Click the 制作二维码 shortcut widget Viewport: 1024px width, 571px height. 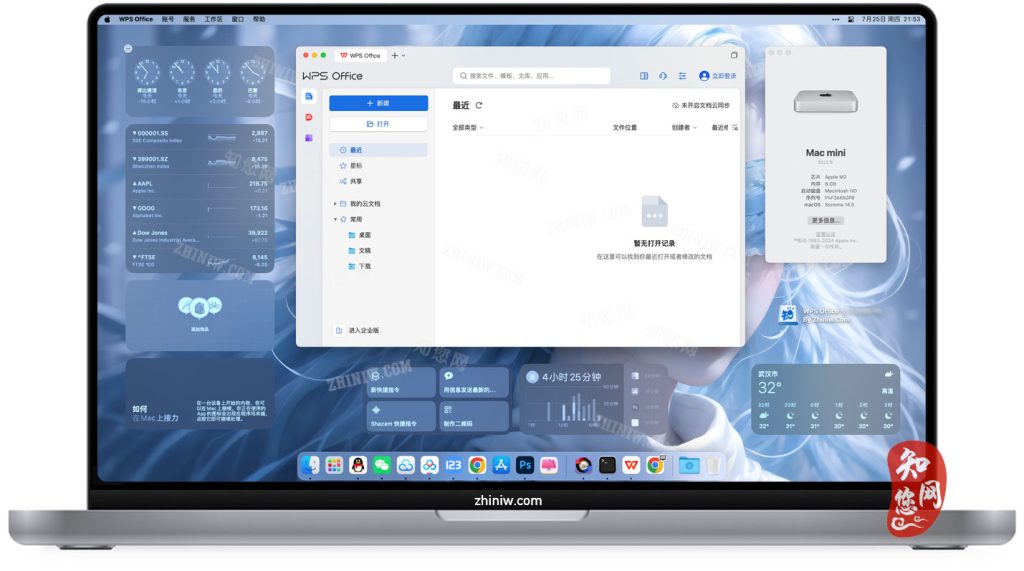click(x=473, y=417)
